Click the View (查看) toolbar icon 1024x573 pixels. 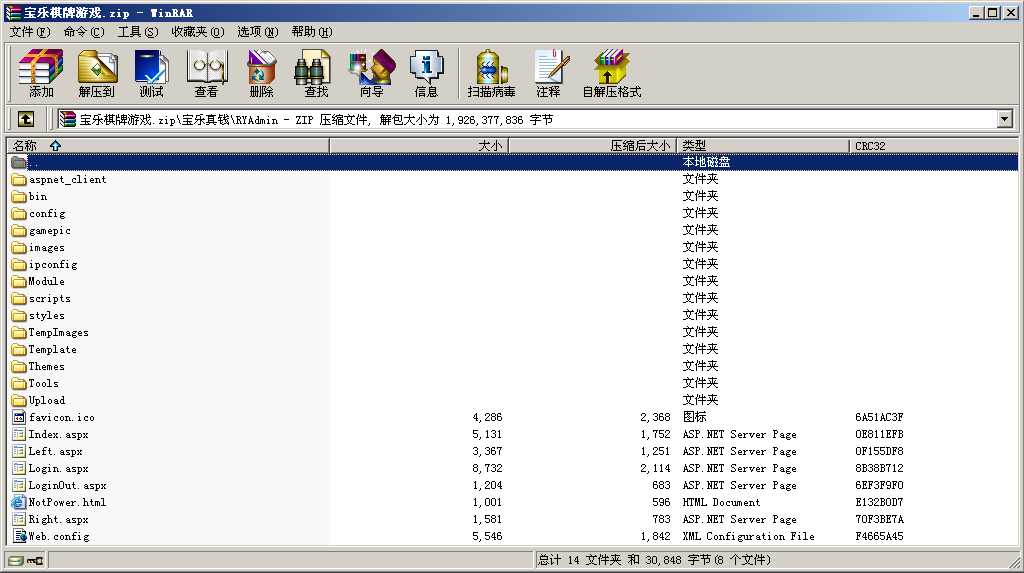point(206,73)
